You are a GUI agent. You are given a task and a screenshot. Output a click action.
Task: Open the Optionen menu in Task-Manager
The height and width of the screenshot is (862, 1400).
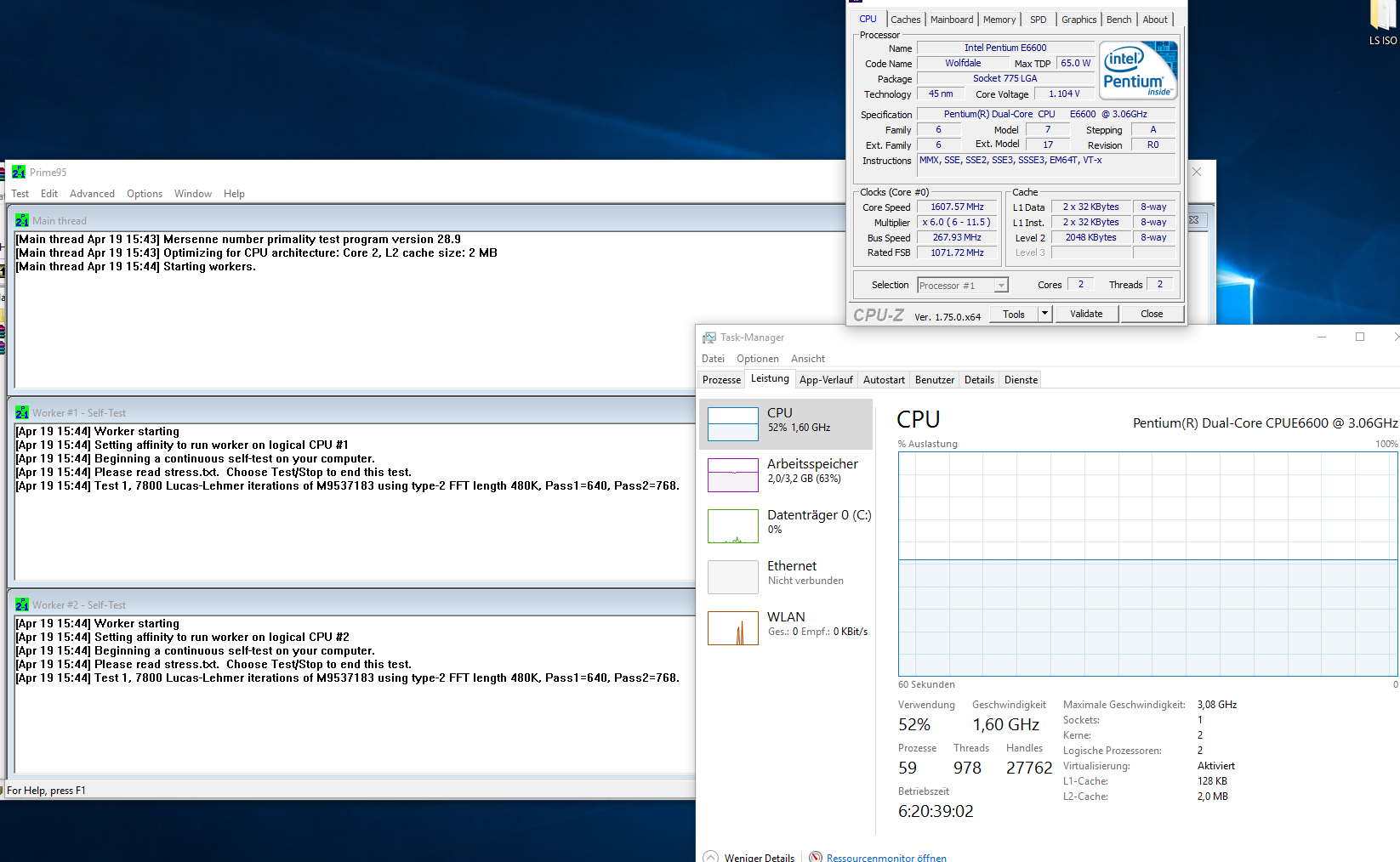(758, 359)
